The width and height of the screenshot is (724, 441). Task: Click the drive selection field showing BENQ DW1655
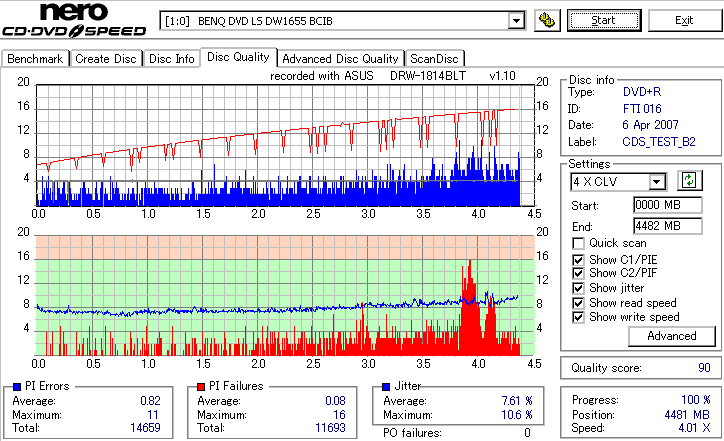342,21
